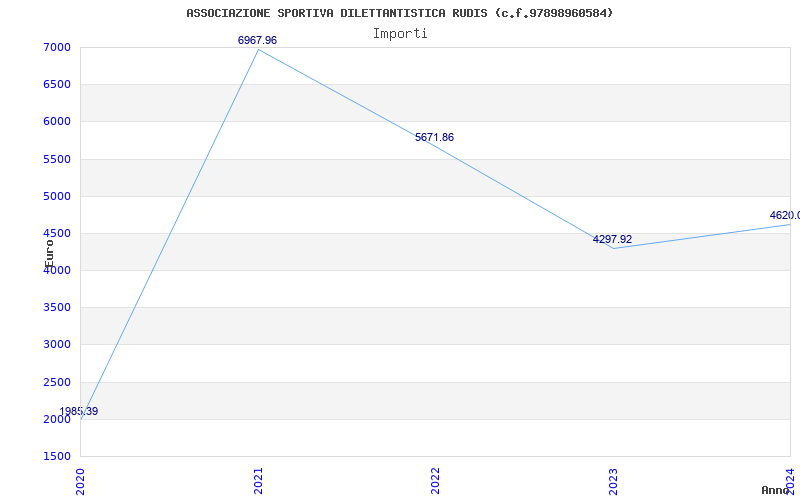Image resolution: width=800 pixels, height=500 pixels.
Task: Click the 2021 x-axis tick label
Action: (258, 481)
